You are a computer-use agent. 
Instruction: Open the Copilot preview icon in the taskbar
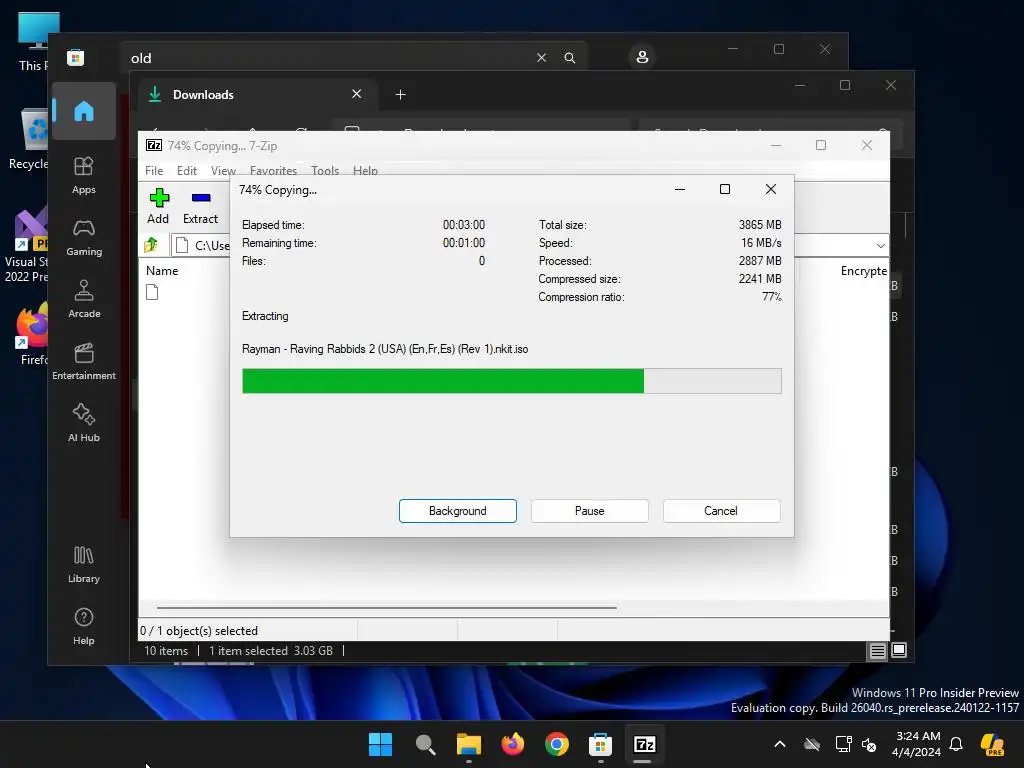[x=993, y=744]
